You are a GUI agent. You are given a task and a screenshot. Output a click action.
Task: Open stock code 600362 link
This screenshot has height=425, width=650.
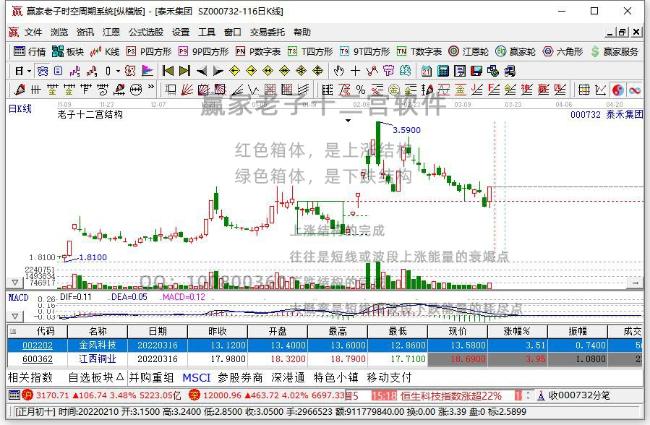37,359
